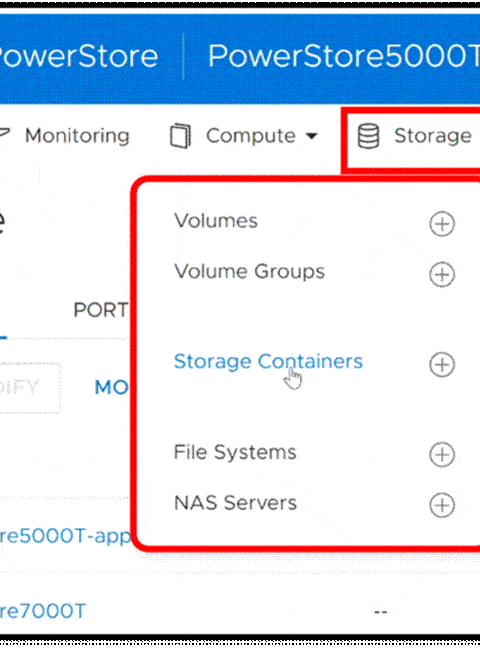The height and width of the screenshot is (652, 480).
Task: Select Volume Groups menu entry
Action: (249, 272)
